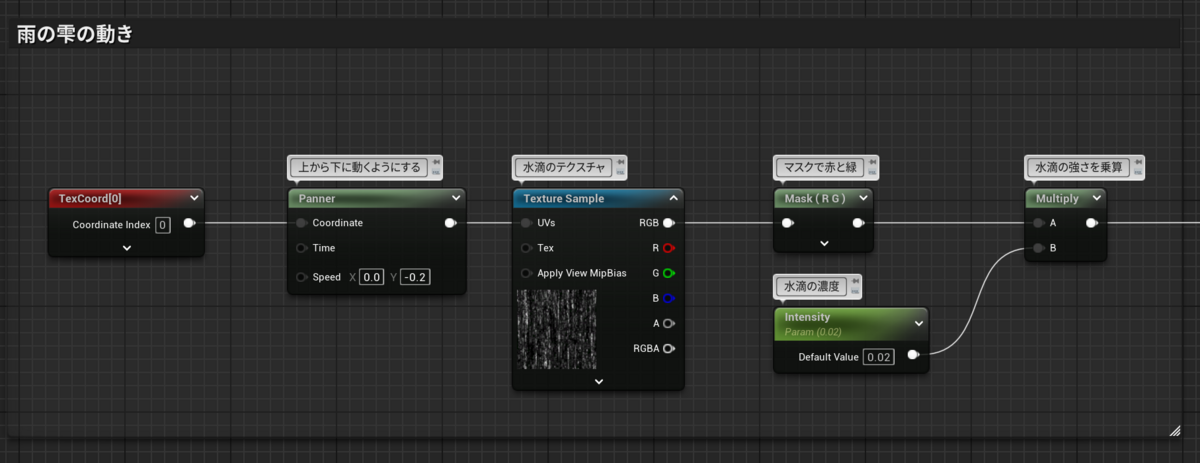1200x463 pixels.
Task: Click the blue B output pin
Action: [x=668, y=298]
